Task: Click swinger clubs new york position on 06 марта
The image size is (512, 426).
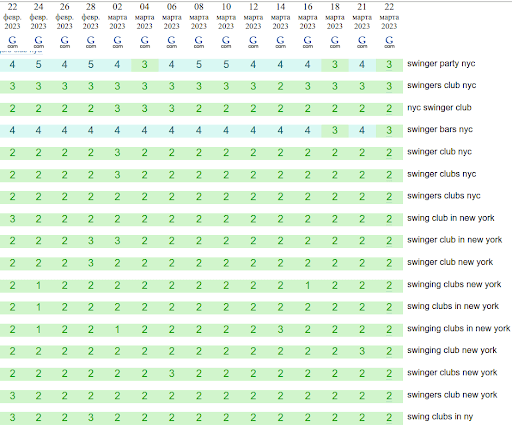Action: [171, 374]
